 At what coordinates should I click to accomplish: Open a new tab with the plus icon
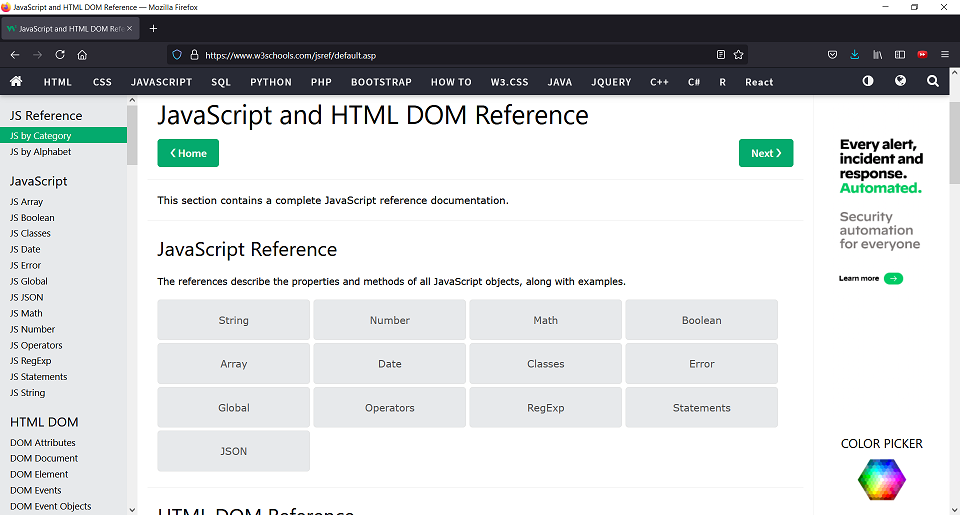point(153,29)
